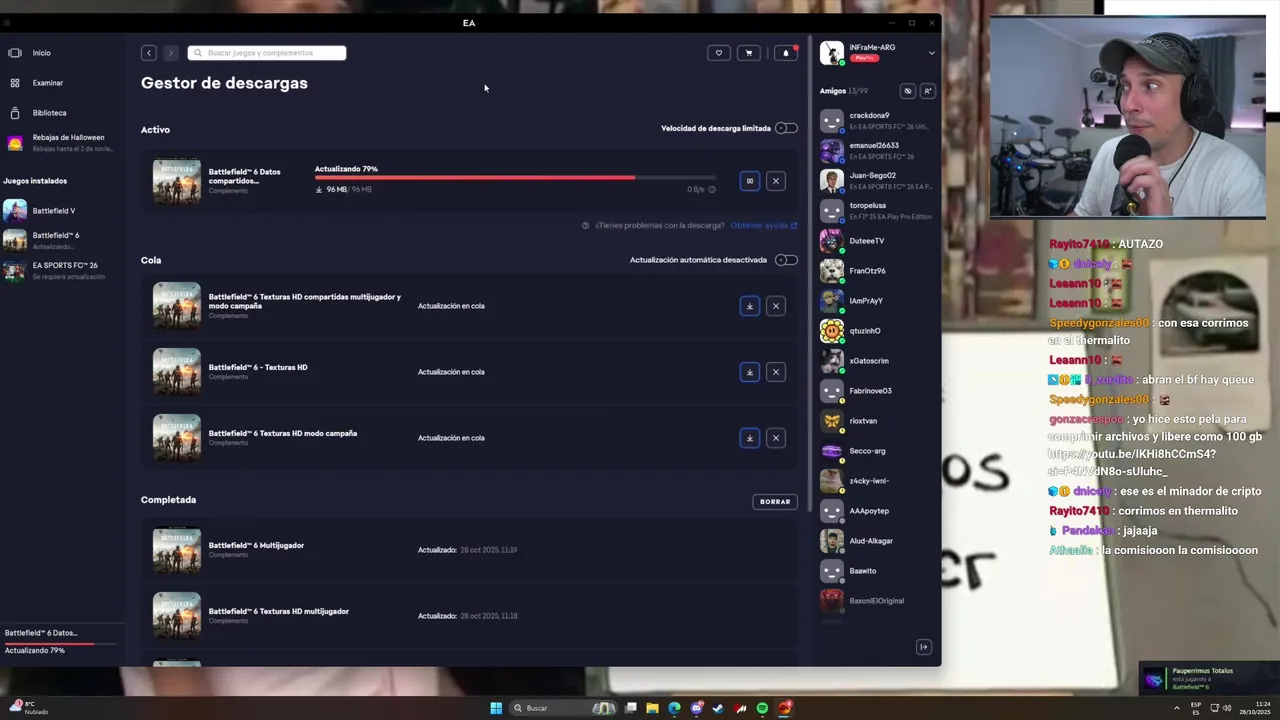Screen dimensions: 1280x720
Task: Expand the INFraMe-ARG account dropdown
Action: click(932, 53)
